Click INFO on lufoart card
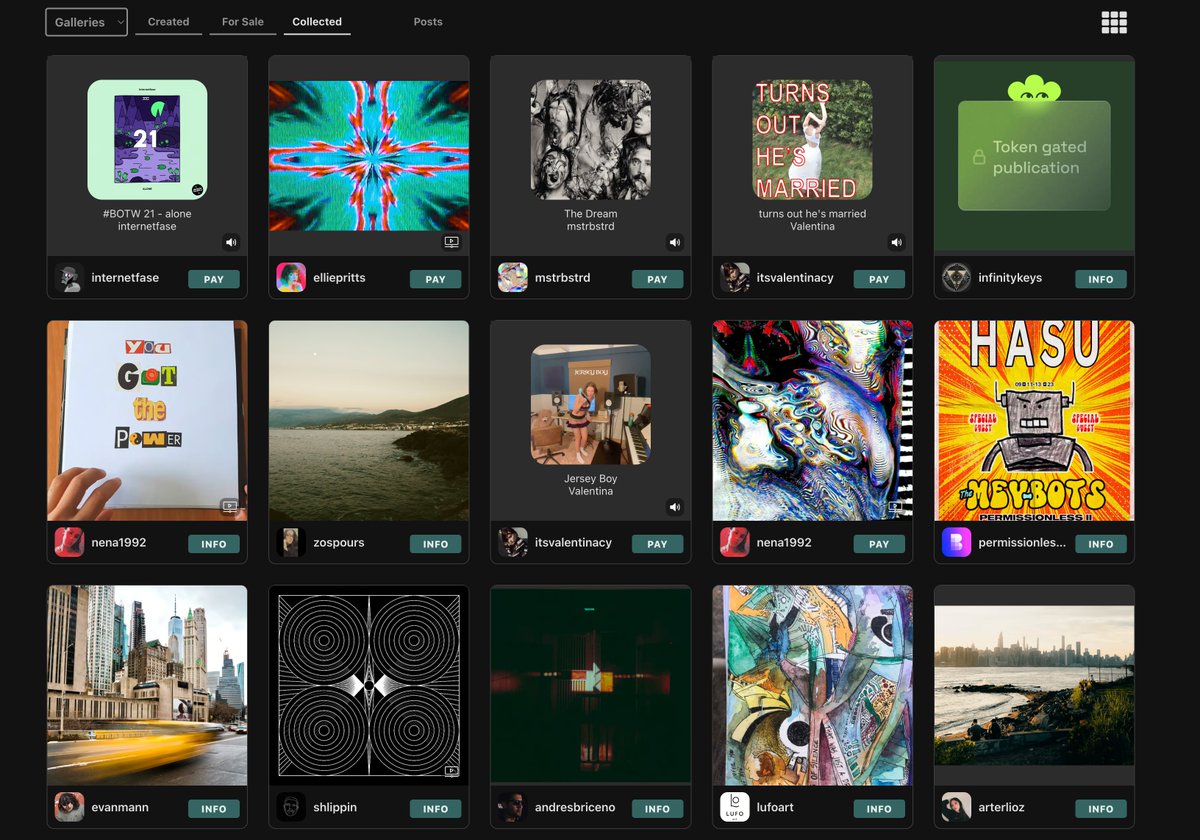1200x840 pixels. point(880,809)
